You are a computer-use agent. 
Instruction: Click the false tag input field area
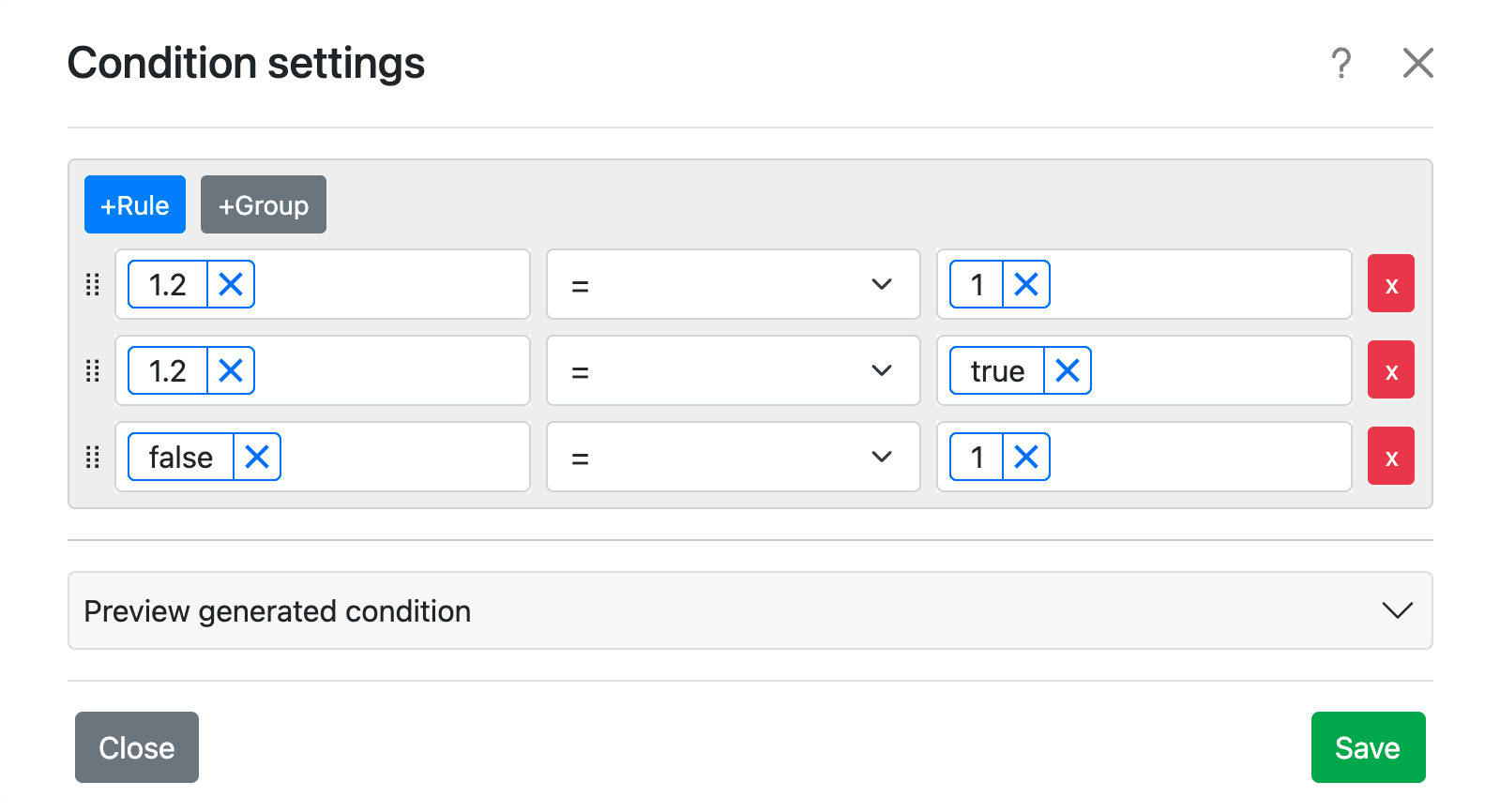coord(403,457)
